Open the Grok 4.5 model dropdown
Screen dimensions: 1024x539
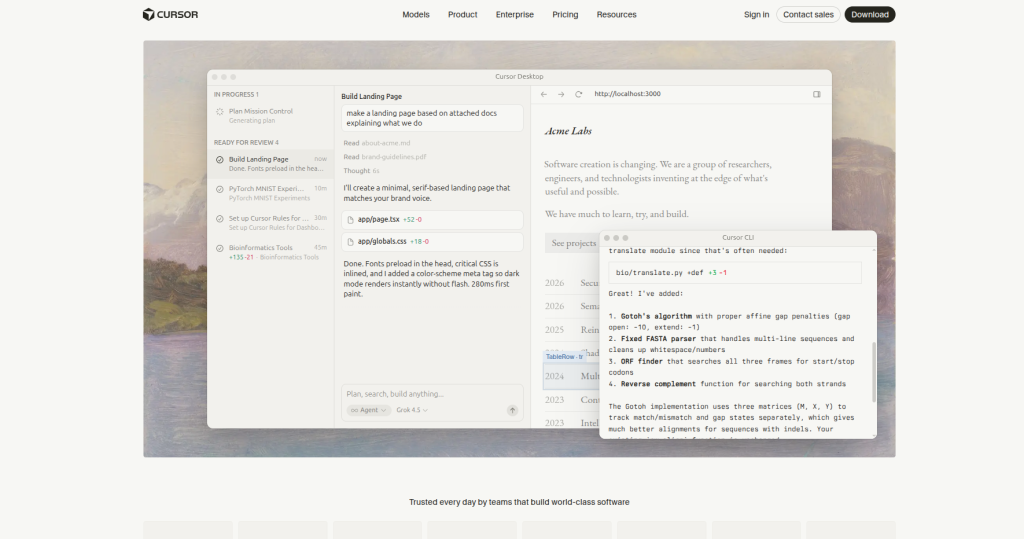click(412, 410)
